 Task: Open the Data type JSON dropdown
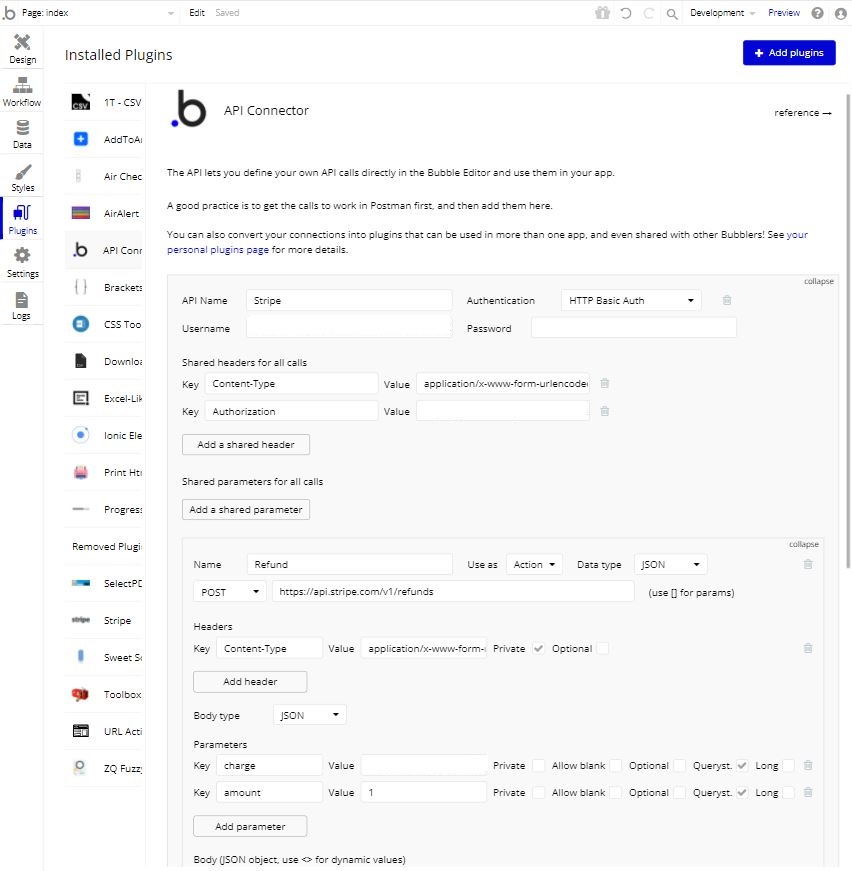point(670,564)
